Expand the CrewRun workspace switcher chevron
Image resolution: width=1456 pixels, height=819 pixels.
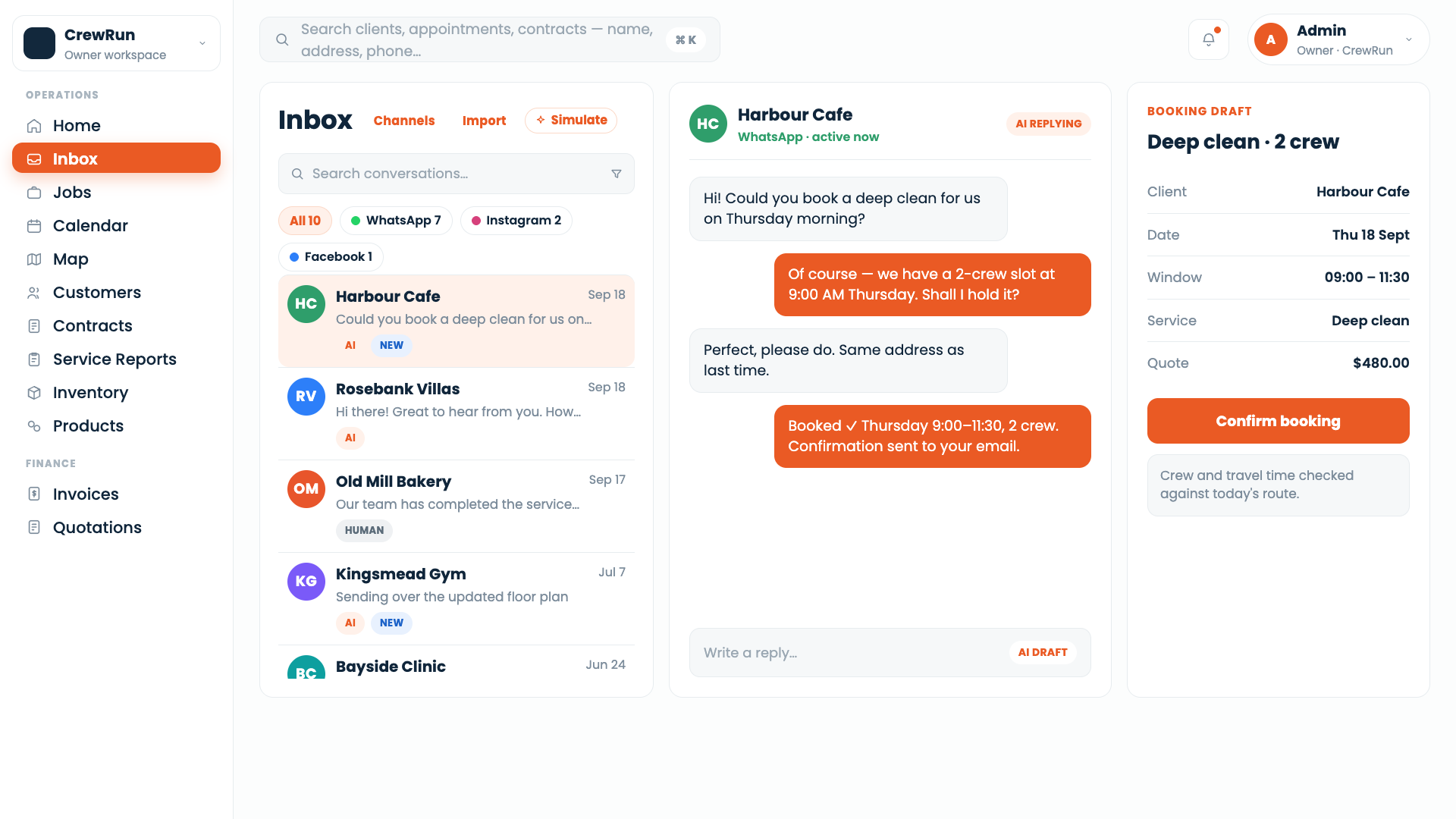coord(202,43)
